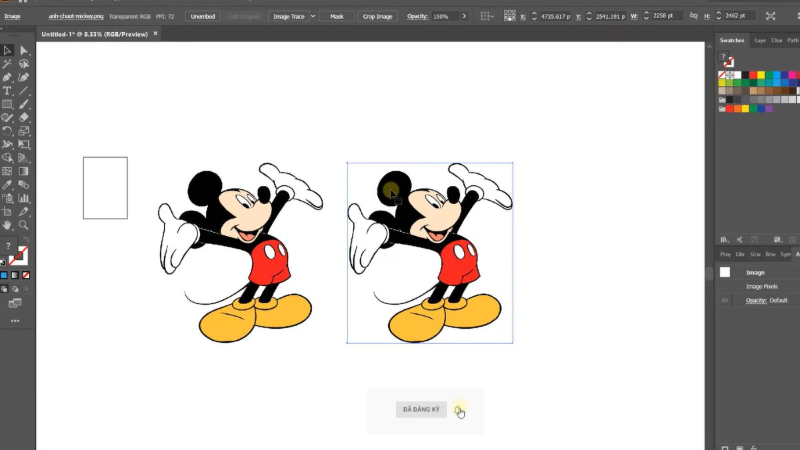This screenshot has width=800, height=450.
Task: Choose the Mesh tool
Action: [7, 171]
